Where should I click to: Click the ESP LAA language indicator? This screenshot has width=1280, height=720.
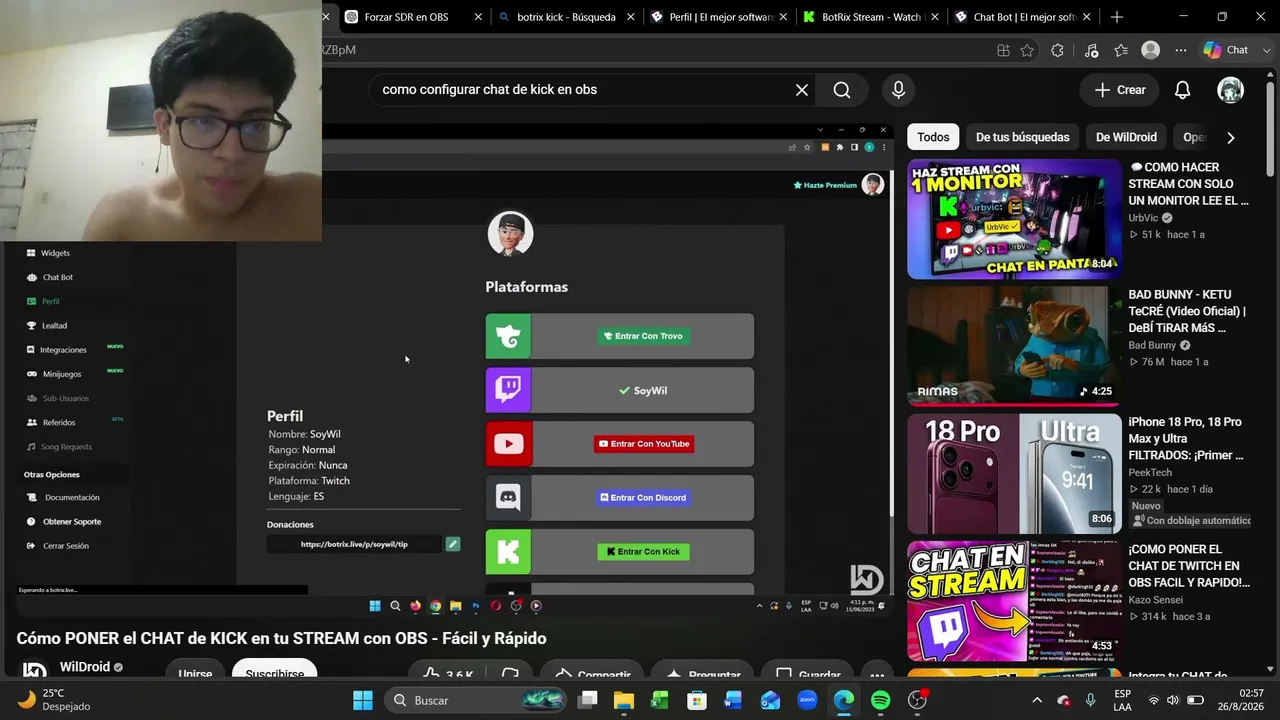[1122, 700]
